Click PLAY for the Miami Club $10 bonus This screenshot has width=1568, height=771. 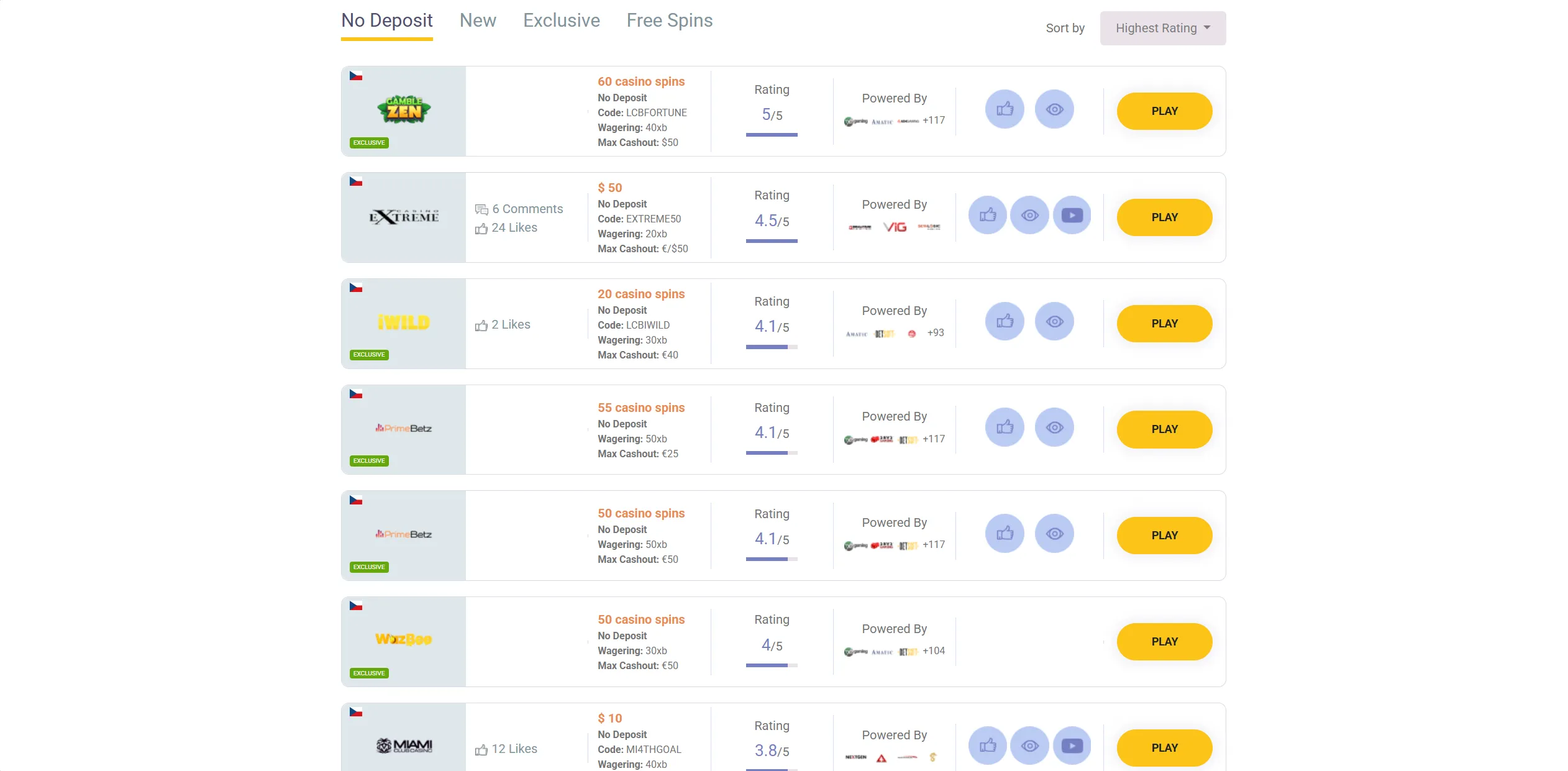pyautogui.click(x=1164, y=748)
